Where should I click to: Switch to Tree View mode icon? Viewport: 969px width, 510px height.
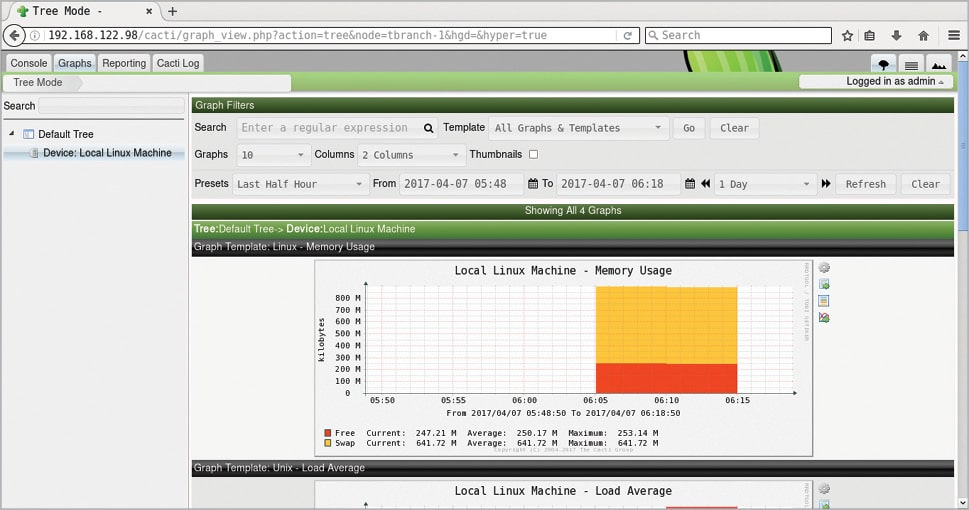(884, 64)
